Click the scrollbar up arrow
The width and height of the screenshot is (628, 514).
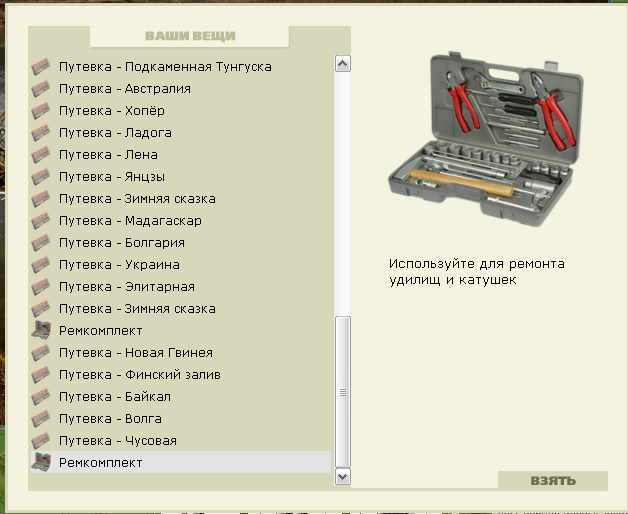tap(342, 64)
